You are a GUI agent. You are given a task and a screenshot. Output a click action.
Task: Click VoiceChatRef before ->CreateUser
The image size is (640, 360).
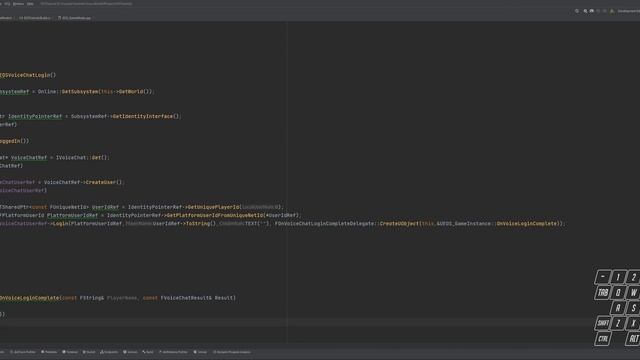62,182
